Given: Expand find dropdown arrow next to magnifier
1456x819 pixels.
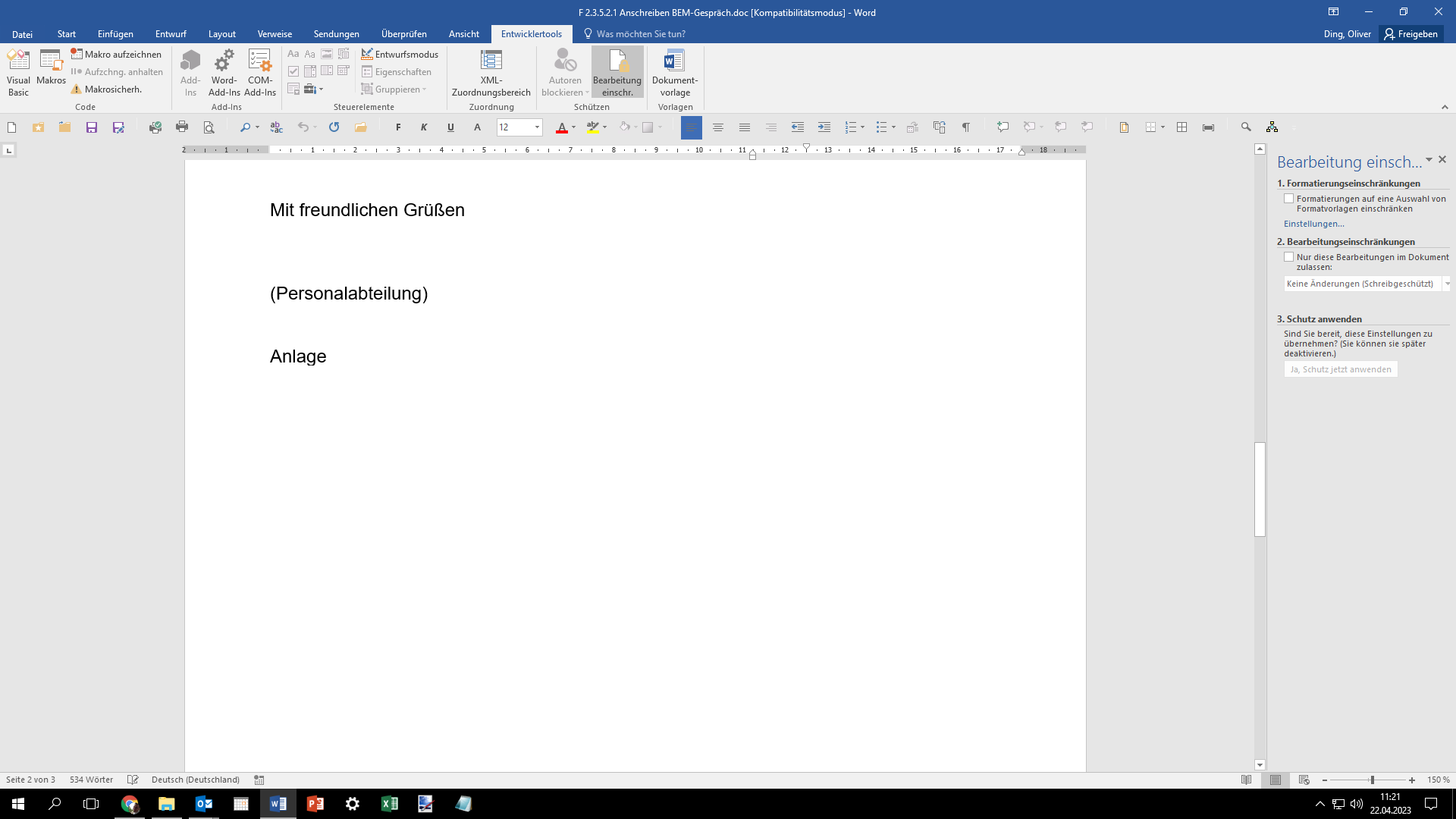Looking at the screenshot, I should point(258,127).
